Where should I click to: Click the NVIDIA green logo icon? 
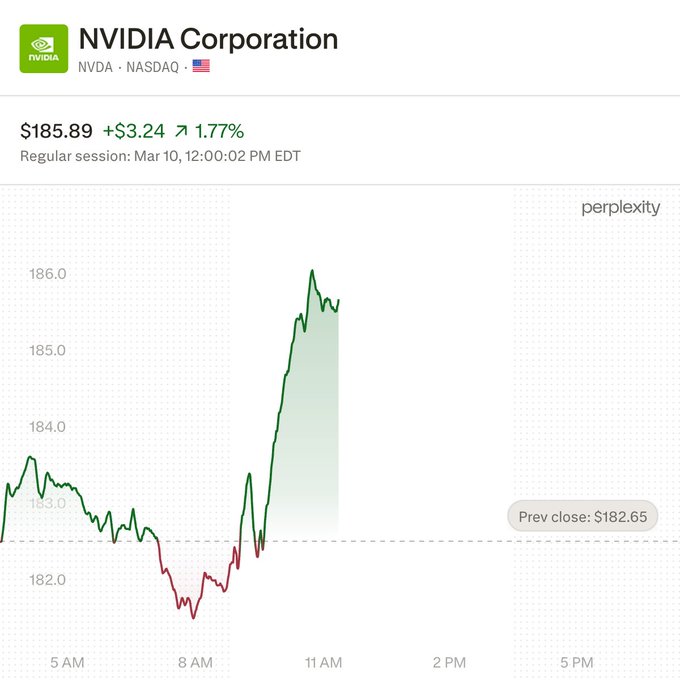44,49
